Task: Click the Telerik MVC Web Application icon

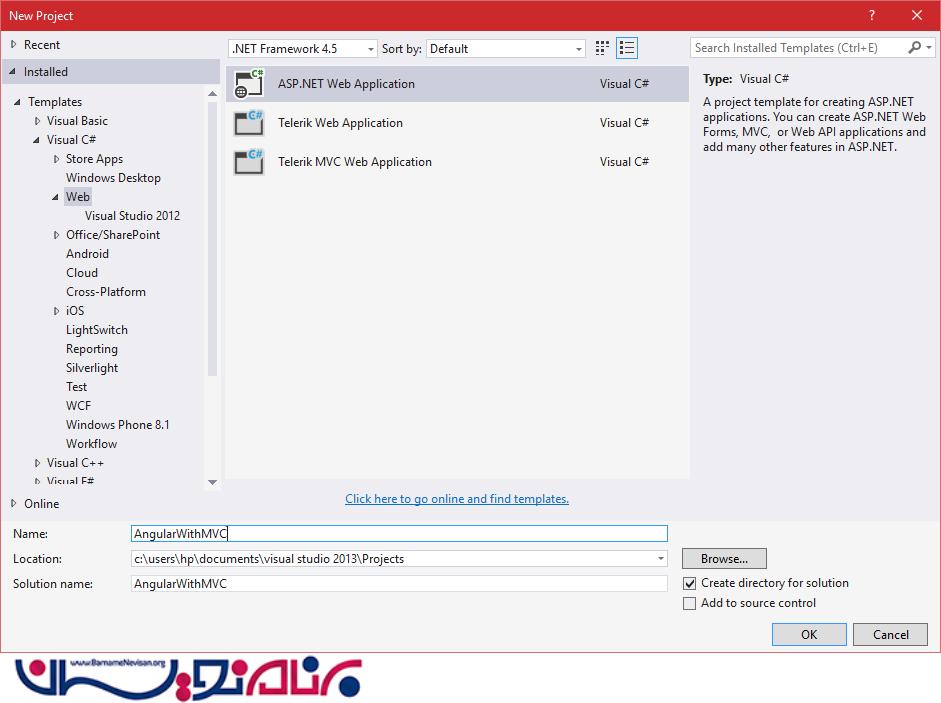Action: click(248, 162)
